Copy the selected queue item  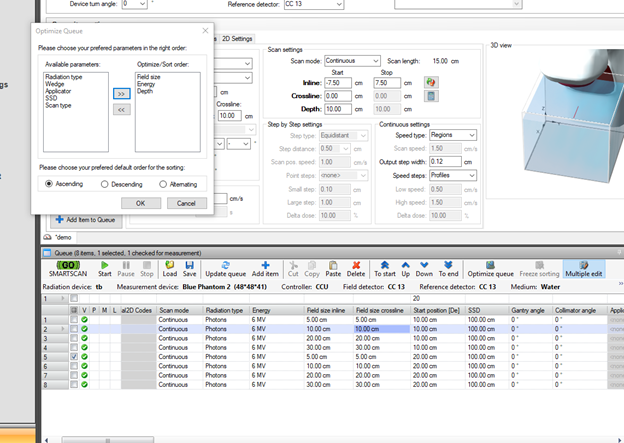tap(312, 269)
